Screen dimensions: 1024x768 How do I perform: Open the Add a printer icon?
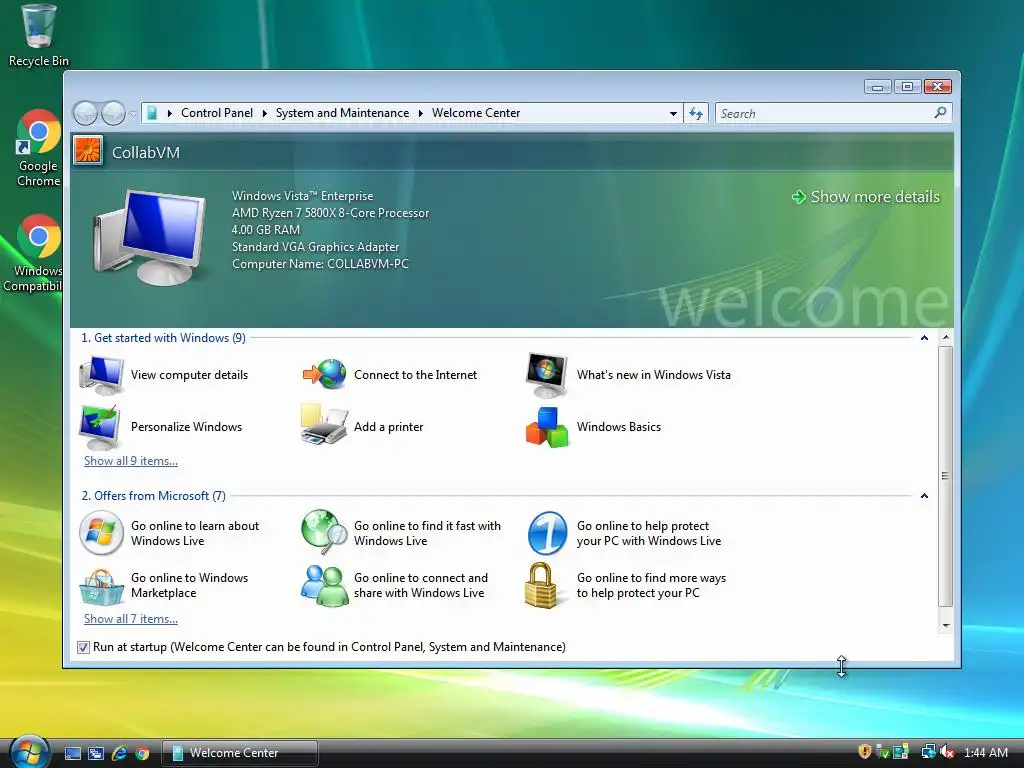pos(324,425)
